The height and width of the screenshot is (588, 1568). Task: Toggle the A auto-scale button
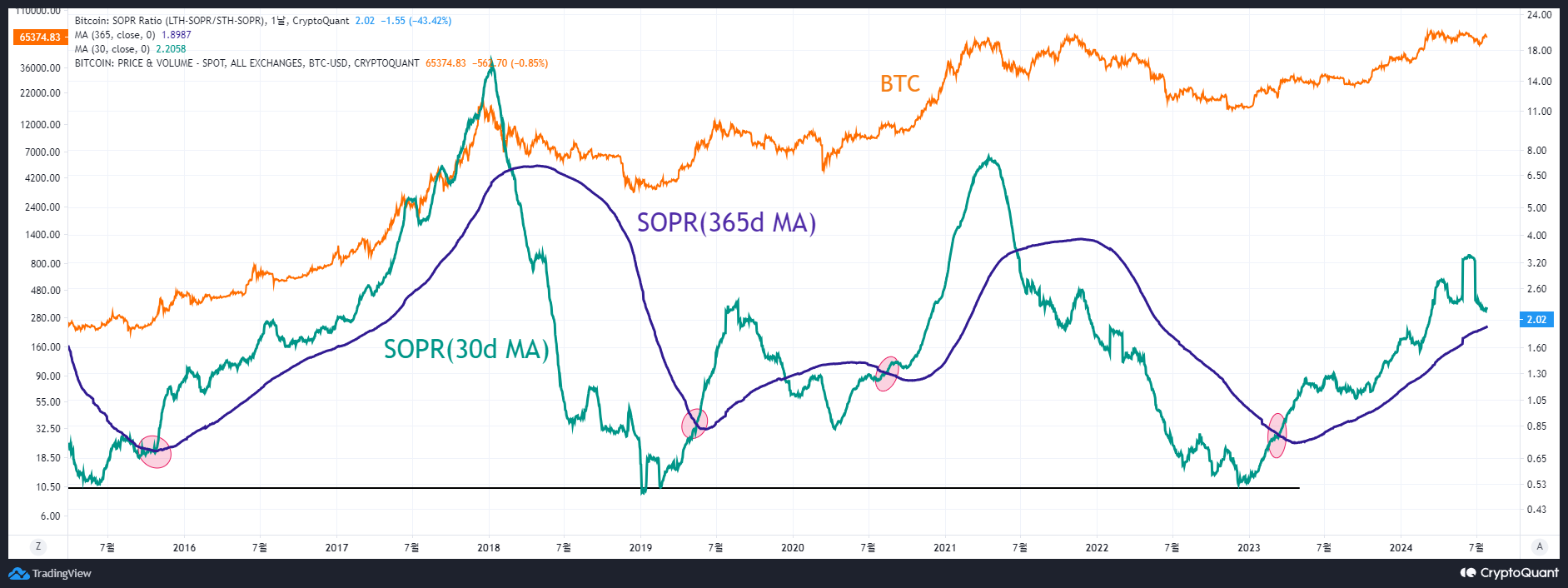[x=1539, y=546]
